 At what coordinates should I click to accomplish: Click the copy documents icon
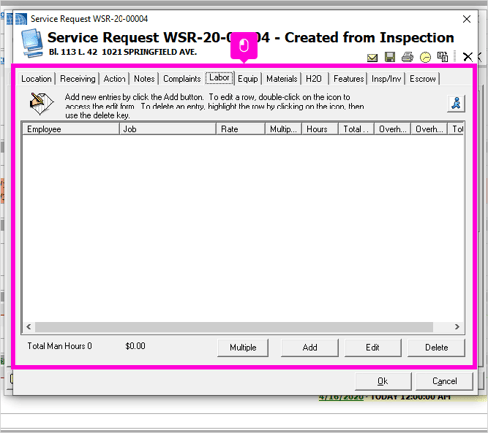click(442, 57)
